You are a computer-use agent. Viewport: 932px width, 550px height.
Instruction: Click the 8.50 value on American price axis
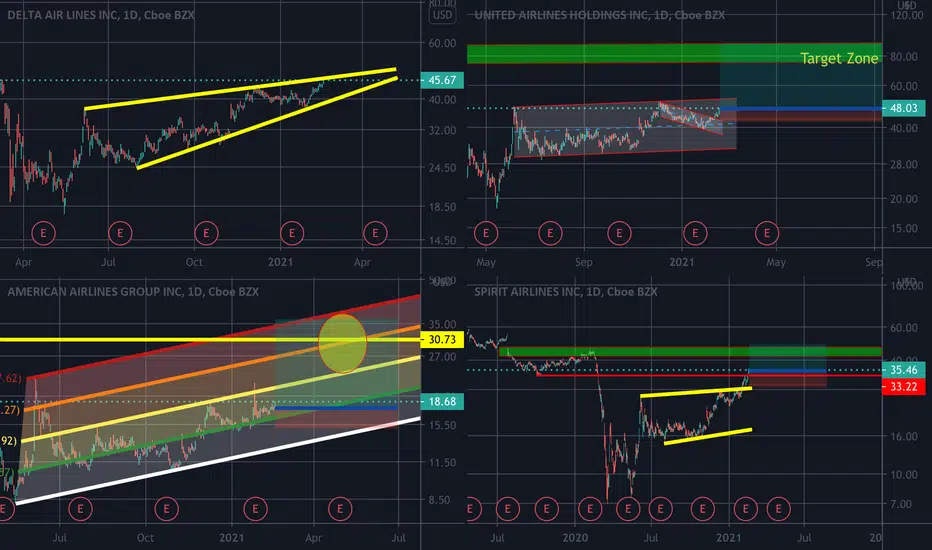pyautogui.click(x=440, y=500)
